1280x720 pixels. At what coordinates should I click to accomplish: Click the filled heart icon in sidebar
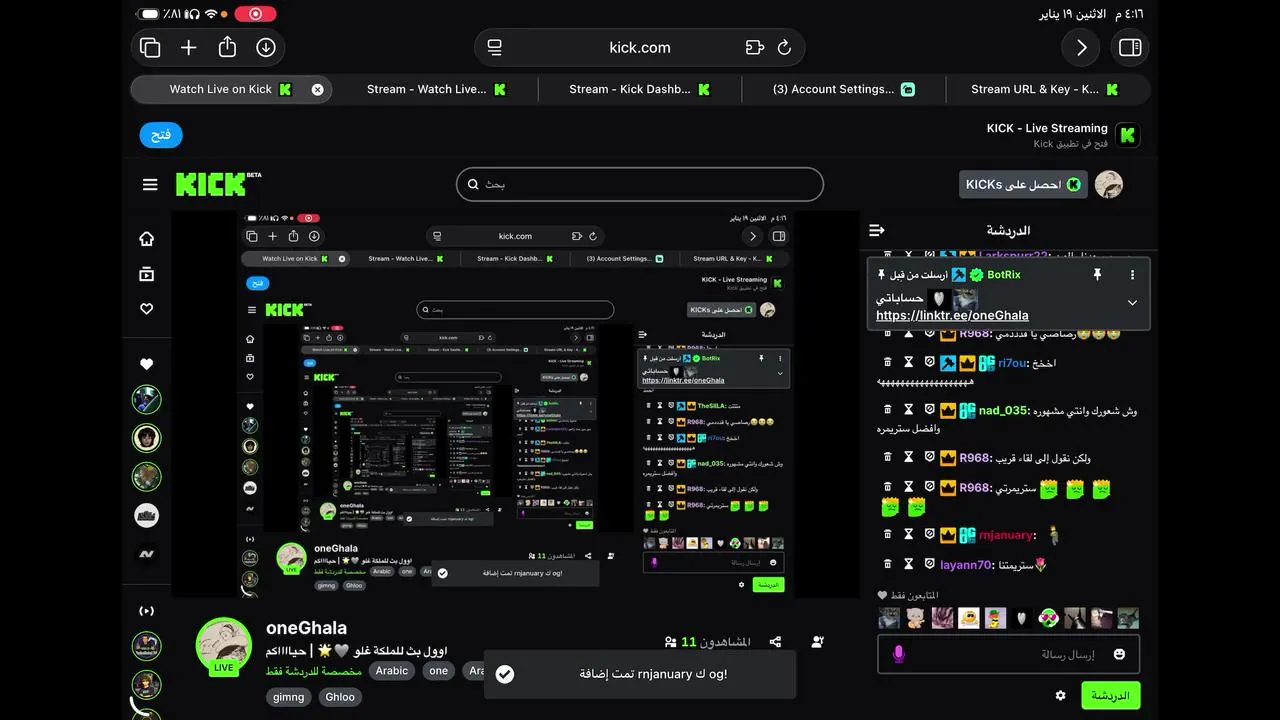[x=147, y=365]
